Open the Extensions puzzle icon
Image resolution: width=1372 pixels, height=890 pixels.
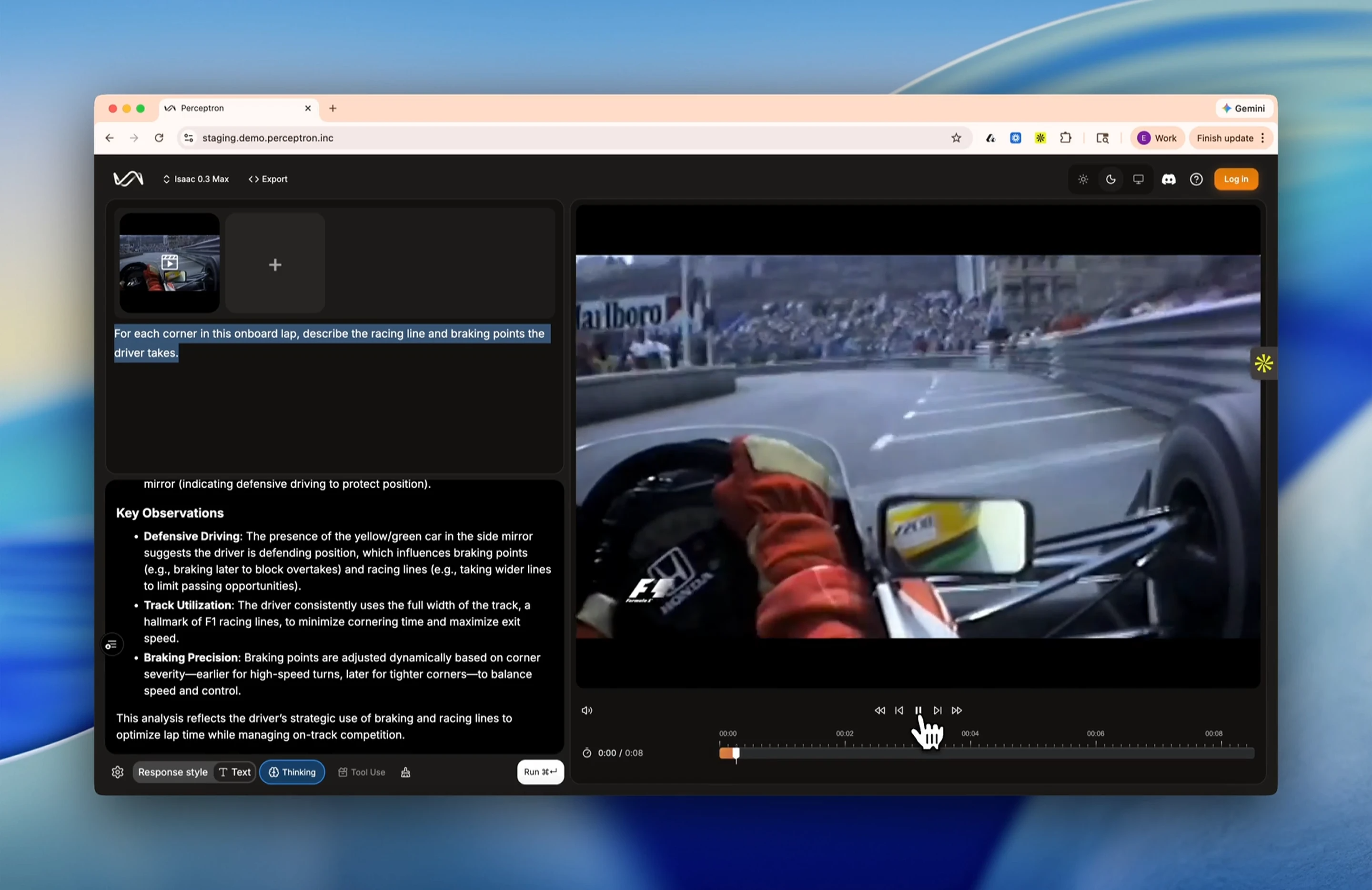tap(1065, 138)
